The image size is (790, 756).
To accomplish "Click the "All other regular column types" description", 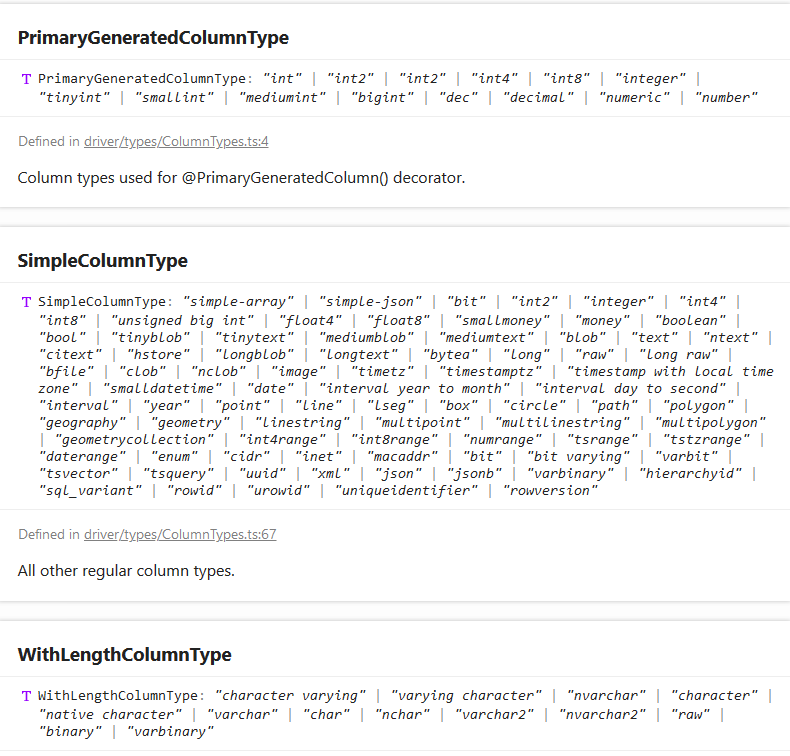I will point(125,571).
